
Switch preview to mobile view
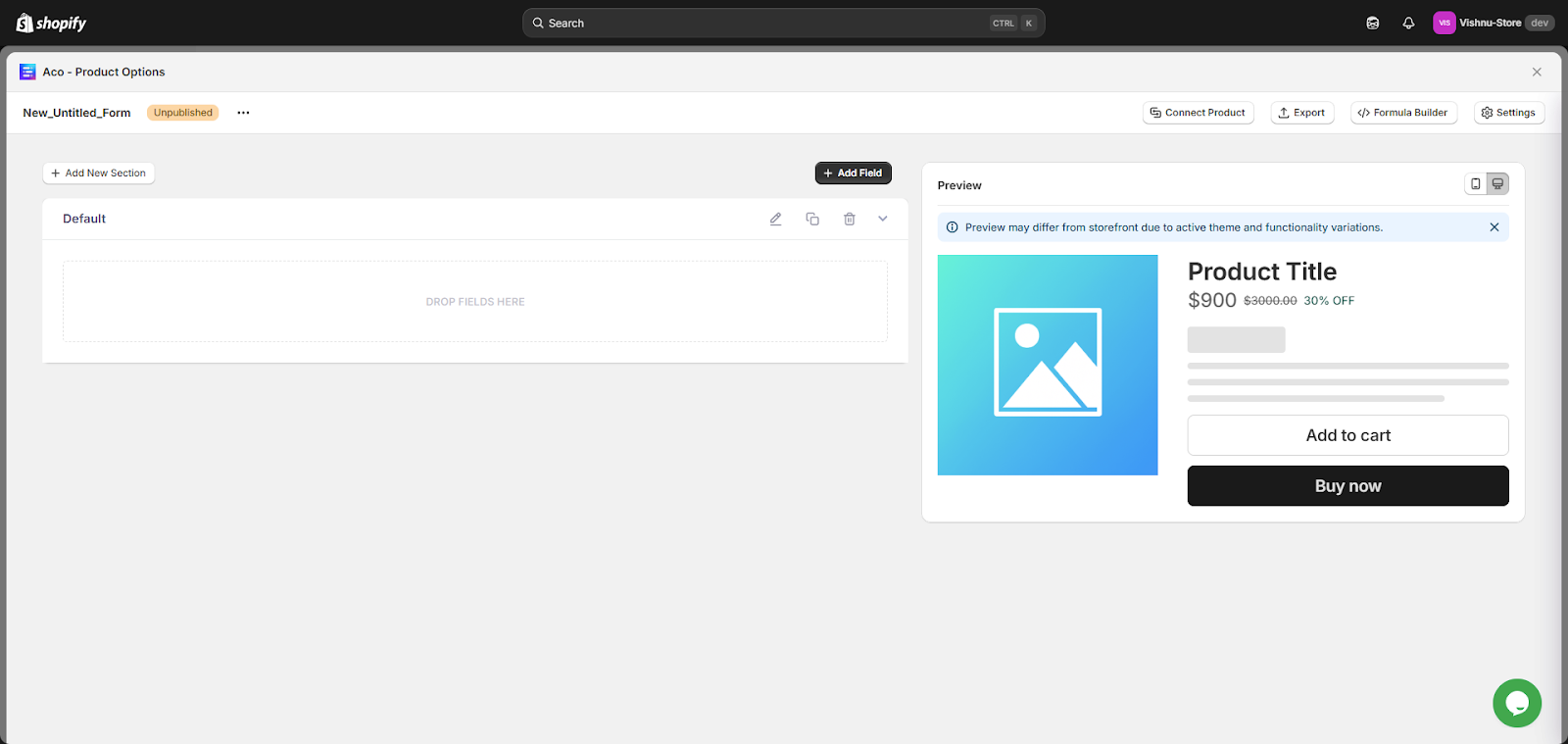(x=1475, y=183)
